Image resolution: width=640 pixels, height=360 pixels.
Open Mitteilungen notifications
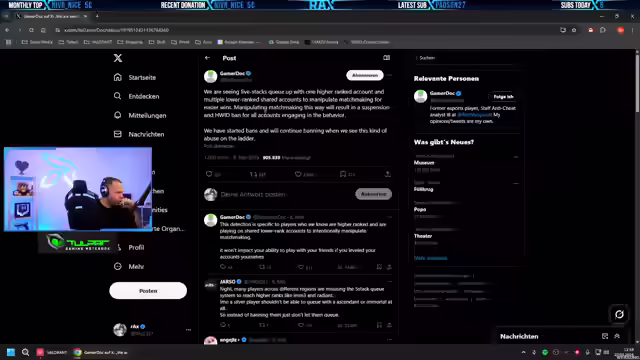(140, 116)
